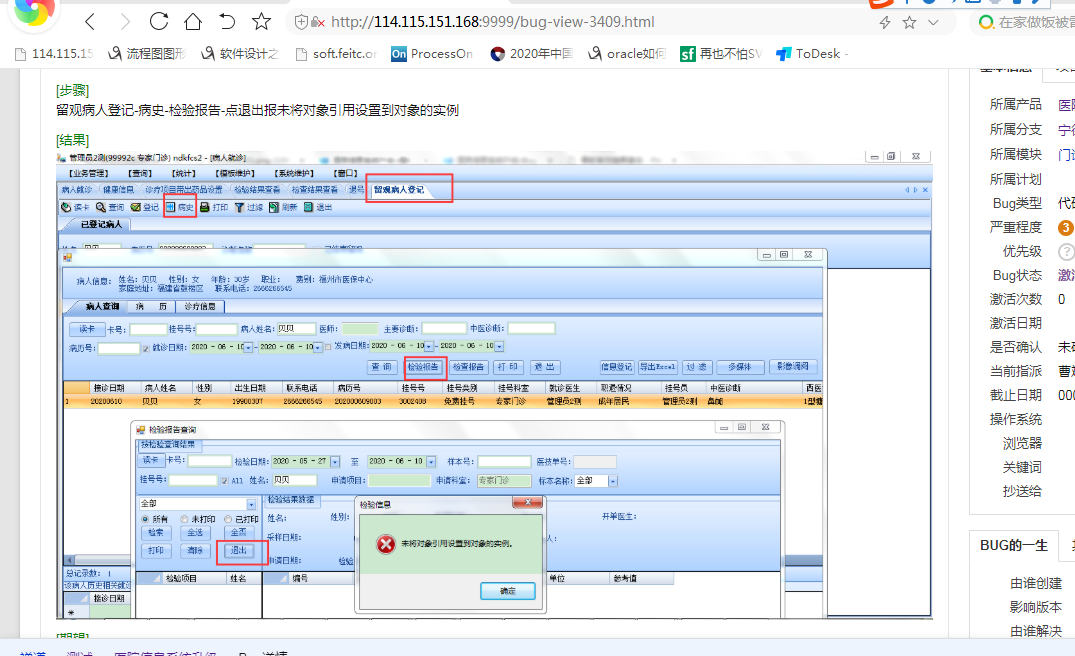The height and width of the screenshot is (656, 1075).
Task: Click the browser forward arrow
Action: (x=125, y=22)
